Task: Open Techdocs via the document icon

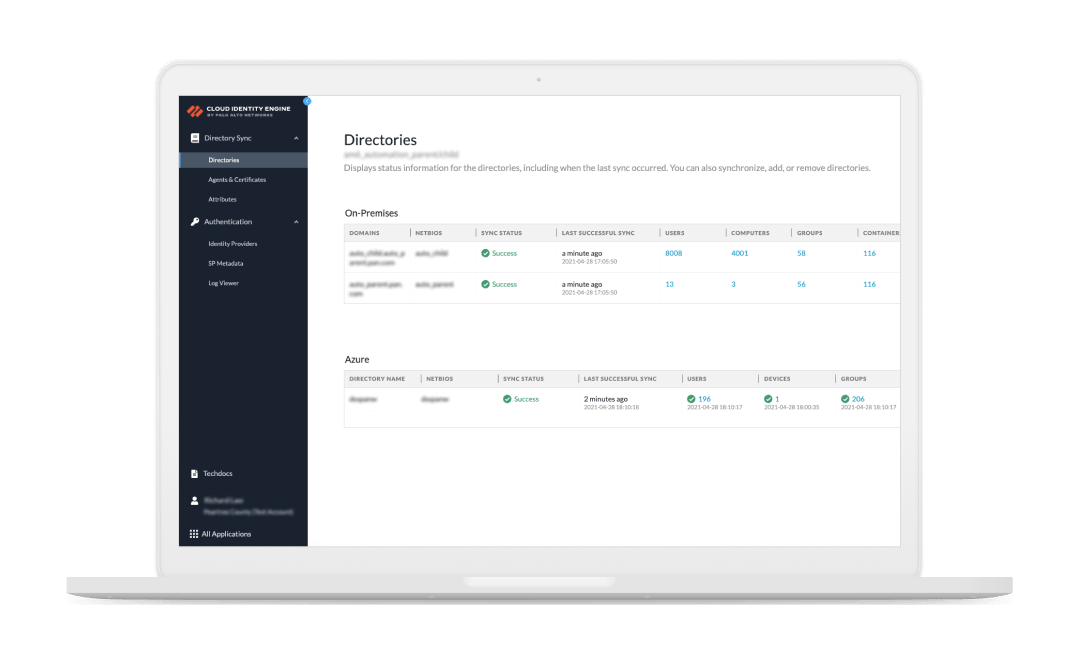Action: tap(193, 473)
